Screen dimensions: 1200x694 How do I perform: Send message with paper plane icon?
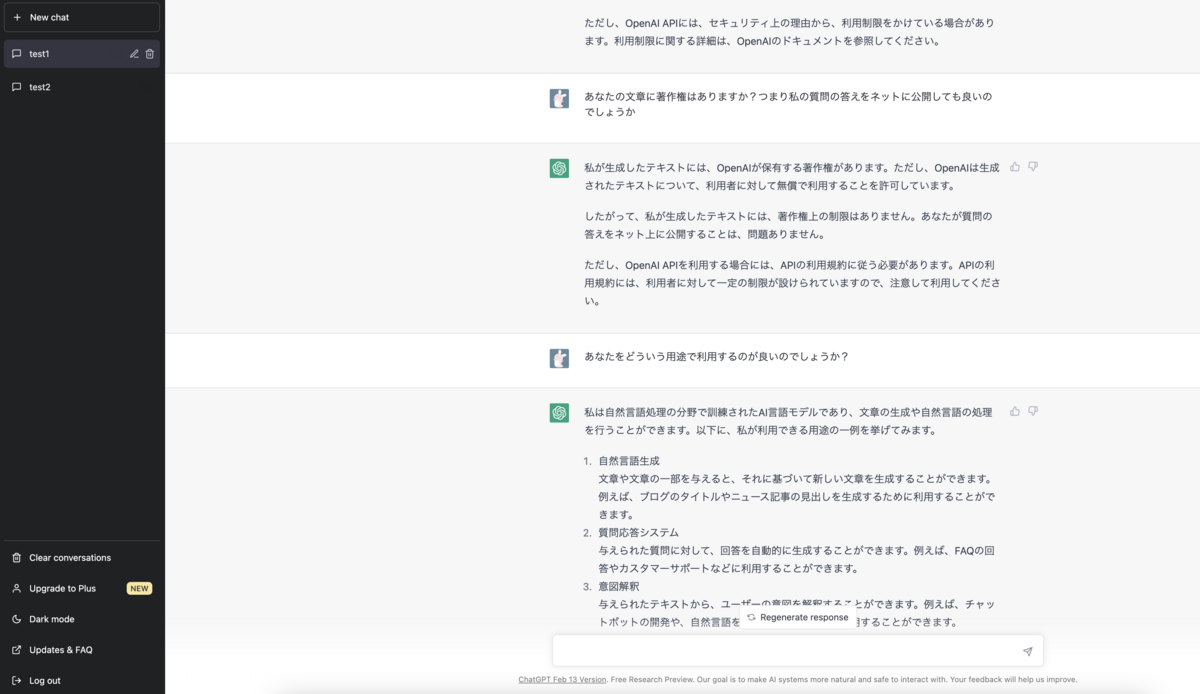[x=1027, y=651]
